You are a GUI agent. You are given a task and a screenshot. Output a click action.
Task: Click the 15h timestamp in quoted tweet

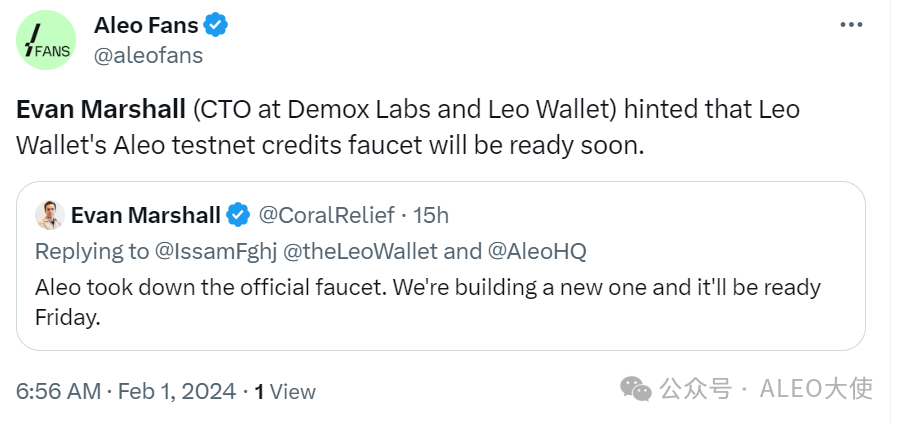click(x=431, y=214)
